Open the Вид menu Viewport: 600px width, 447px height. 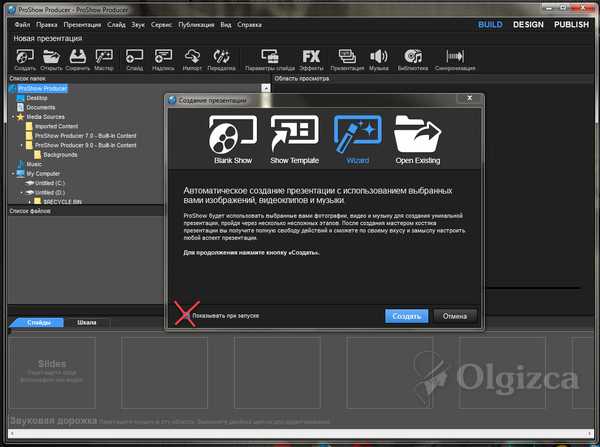(x=226, y=25)
